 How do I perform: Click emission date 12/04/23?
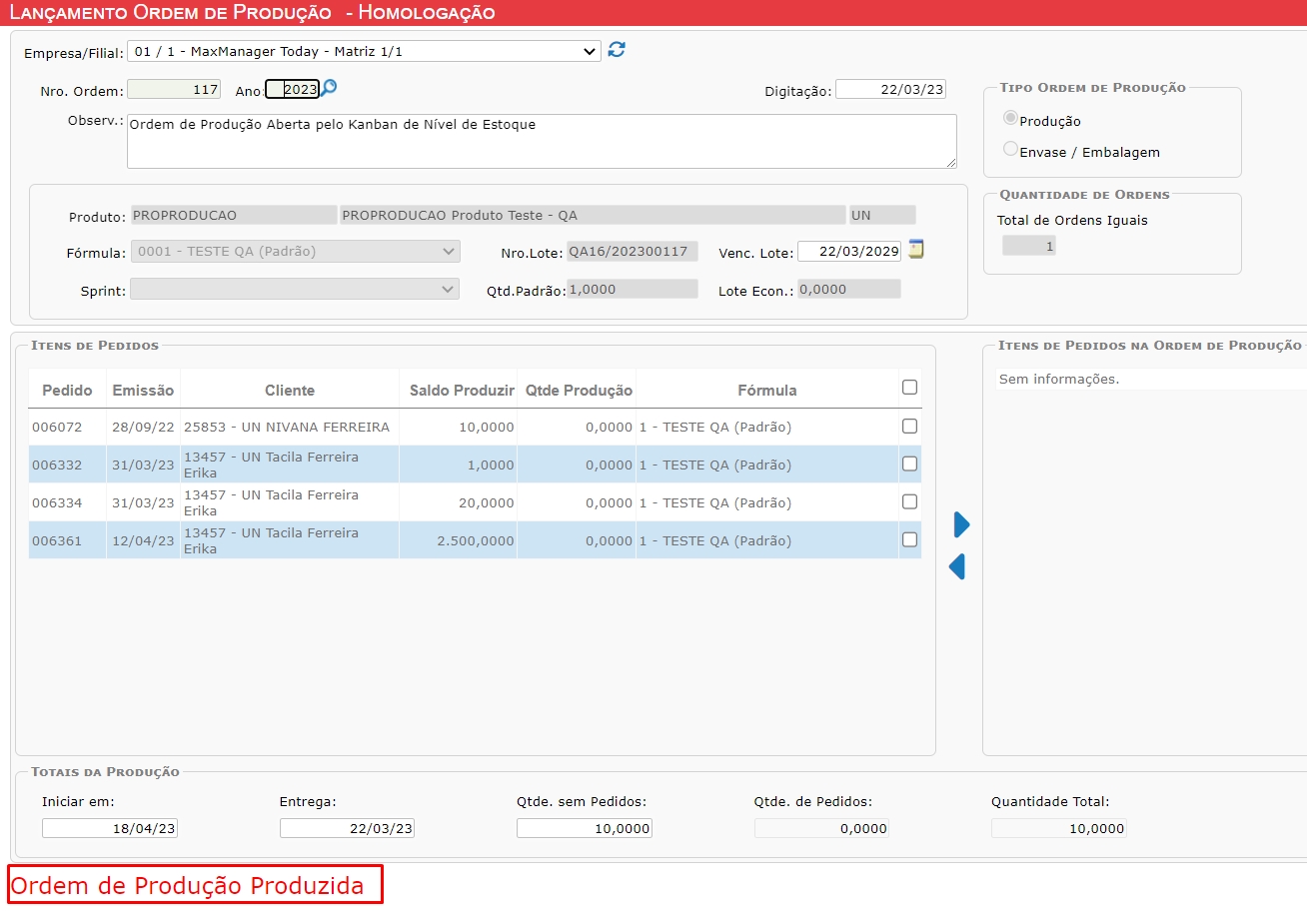[x=143, y=540]
